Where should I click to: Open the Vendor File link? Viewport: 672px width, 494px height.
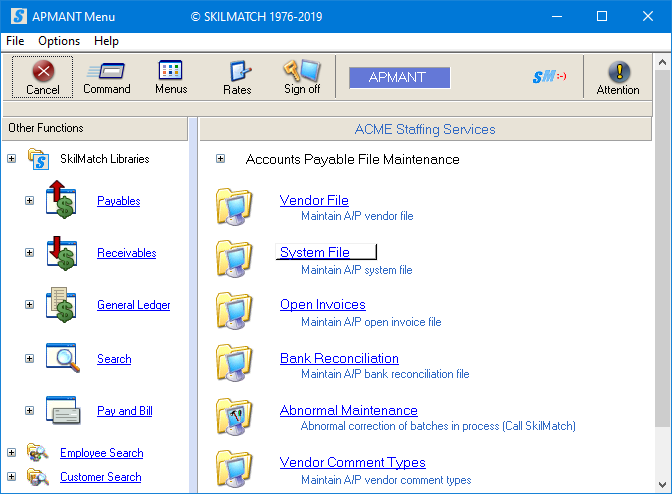314,201
